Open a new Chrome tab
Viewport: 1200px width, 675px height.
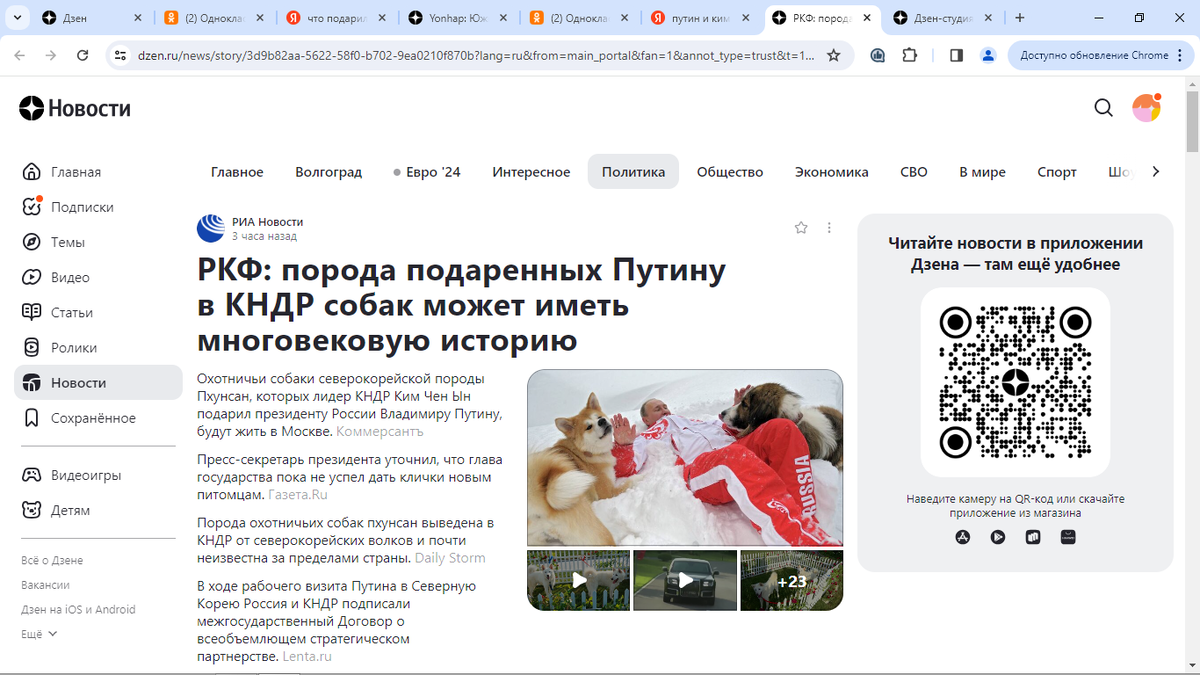(1020, 18)
